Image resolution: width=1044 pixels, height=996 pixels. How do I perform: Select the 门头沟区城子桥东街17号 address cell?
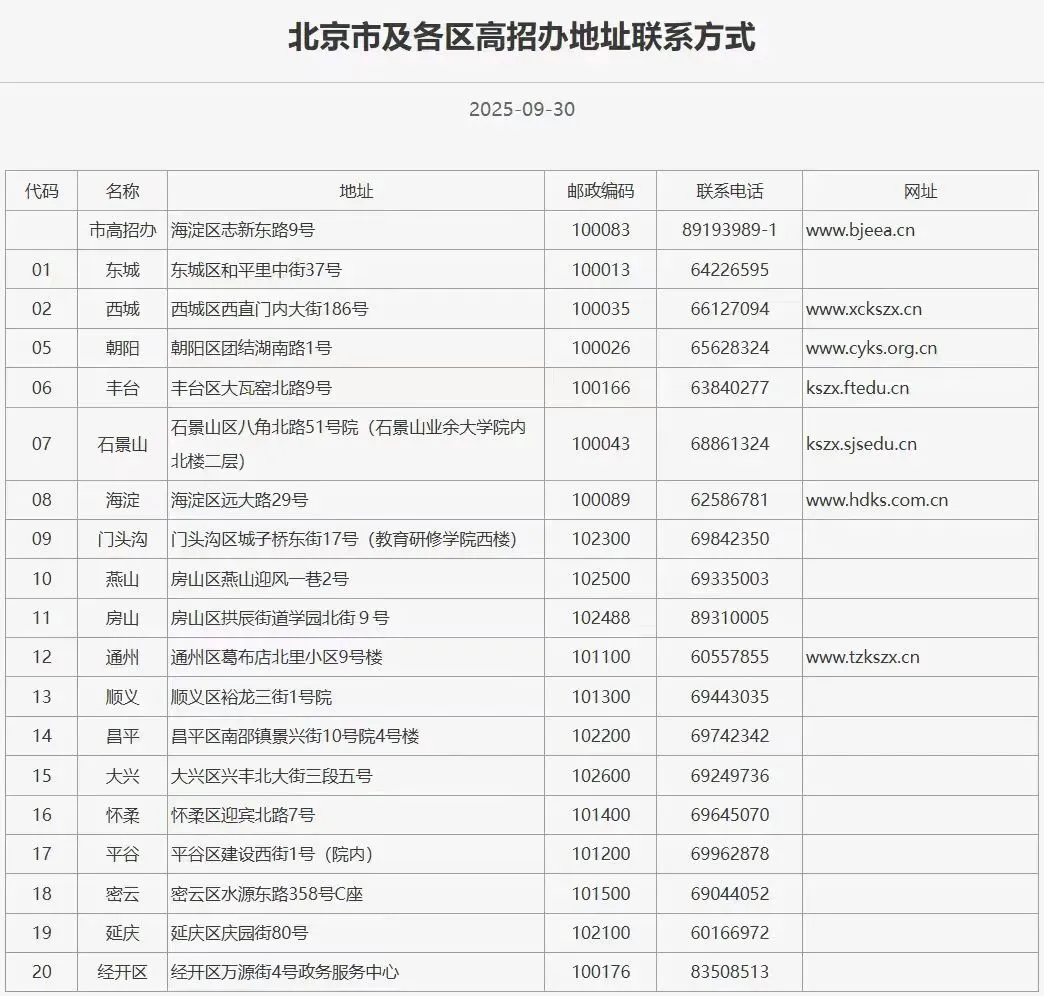tap(356, 539)
